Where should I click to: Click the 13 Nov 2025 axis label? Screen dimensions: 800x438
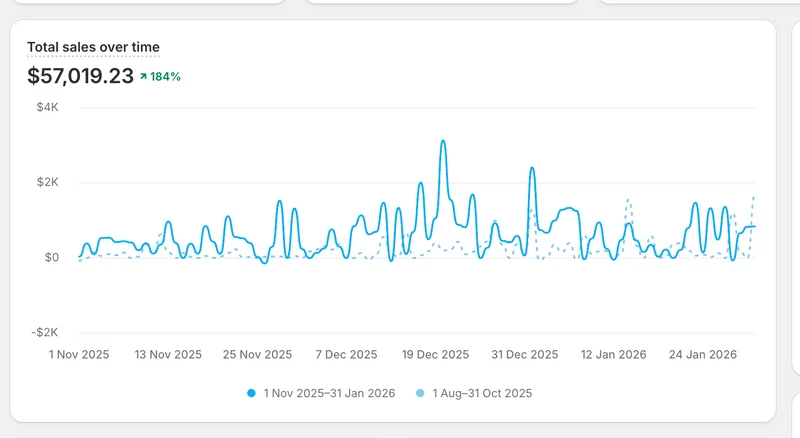168,354
